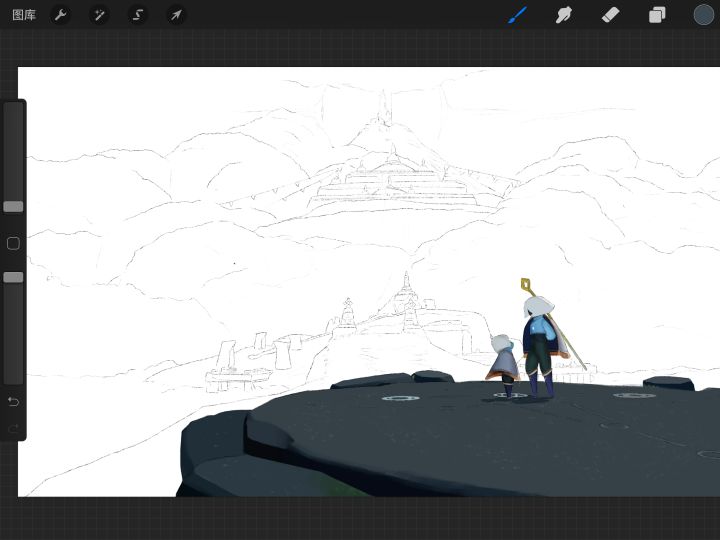Select the Brush tool
Screen dimensions: 720x540
tap(518, 15)
